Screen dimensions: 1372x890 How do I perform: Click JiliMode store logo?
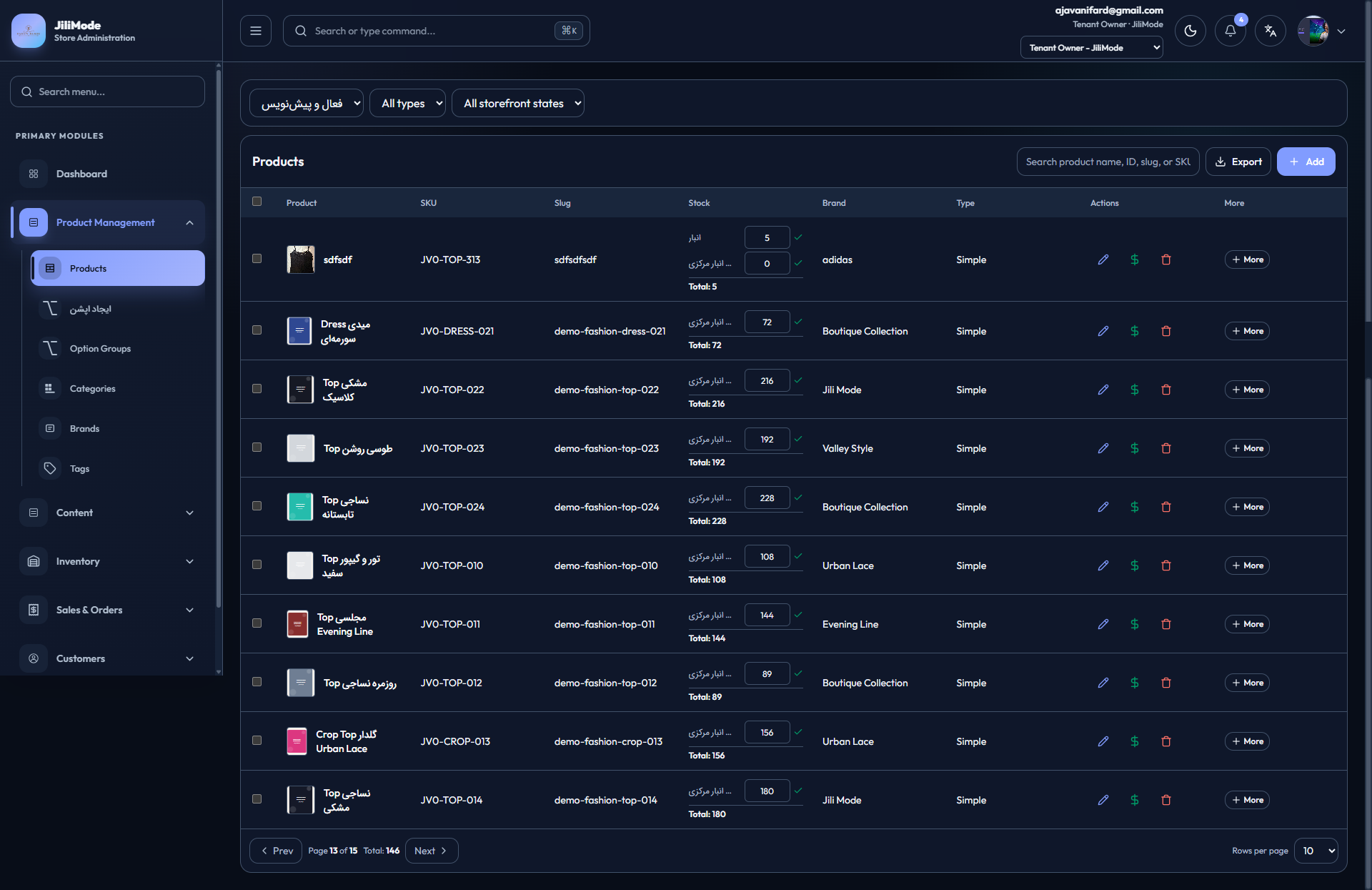tap(29, 31)
